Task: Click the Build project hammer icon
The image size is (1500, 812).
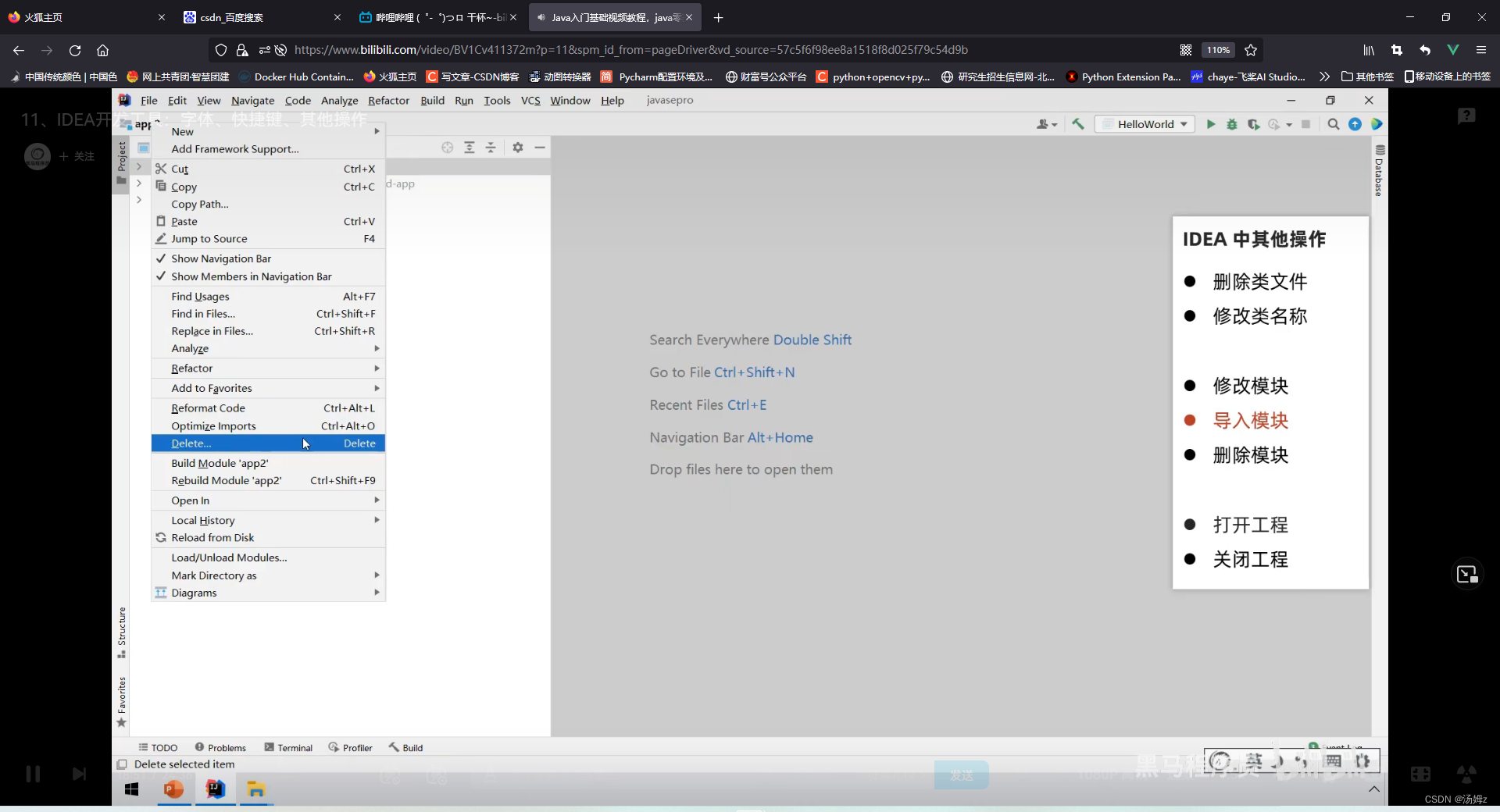Action: [x=1078, y=124]
